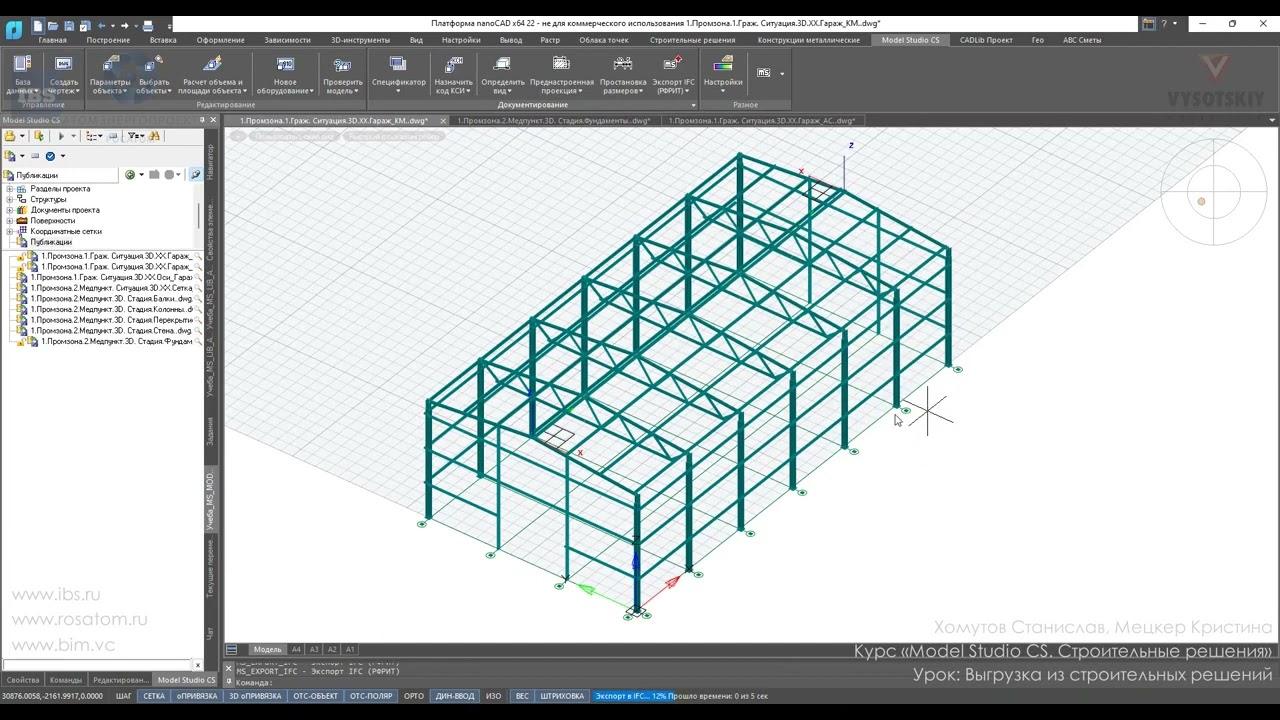Image resolution: width=1280 pixels, height=720 pixels.
Task: Open Преднастроенная проекция tool
Action: click(x=562, y=75)
